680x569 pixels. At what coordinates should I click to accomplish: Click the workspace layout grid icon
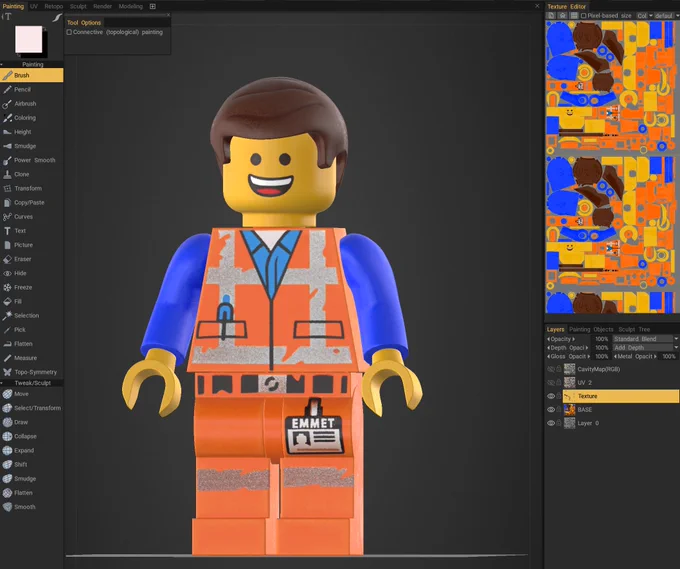point(153,6)
